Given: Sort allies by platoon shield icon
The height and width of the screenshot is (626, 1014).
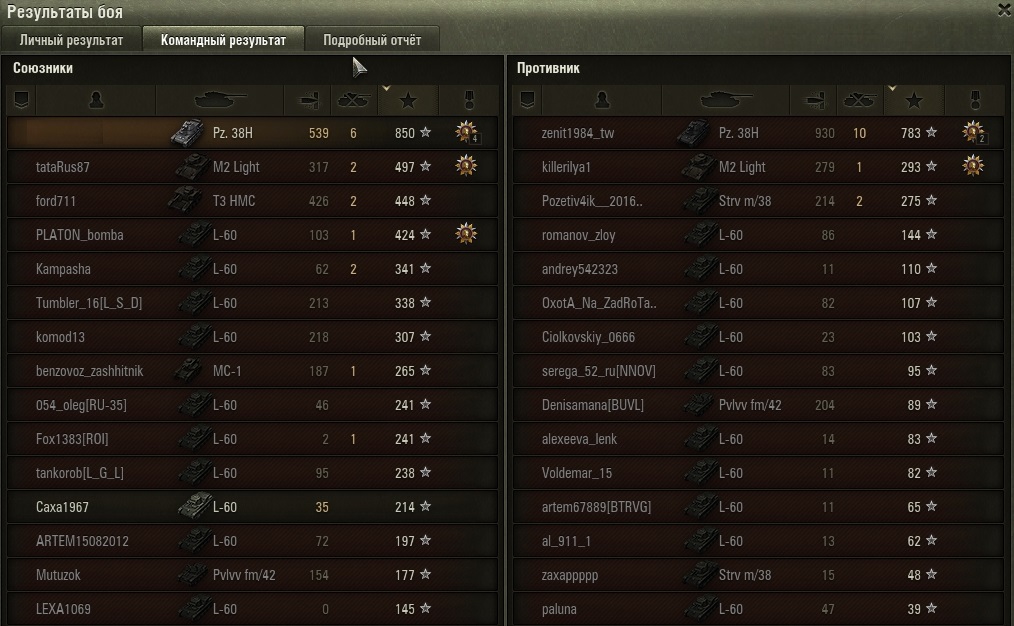Looking at the screenshot, I should (21, 100).
